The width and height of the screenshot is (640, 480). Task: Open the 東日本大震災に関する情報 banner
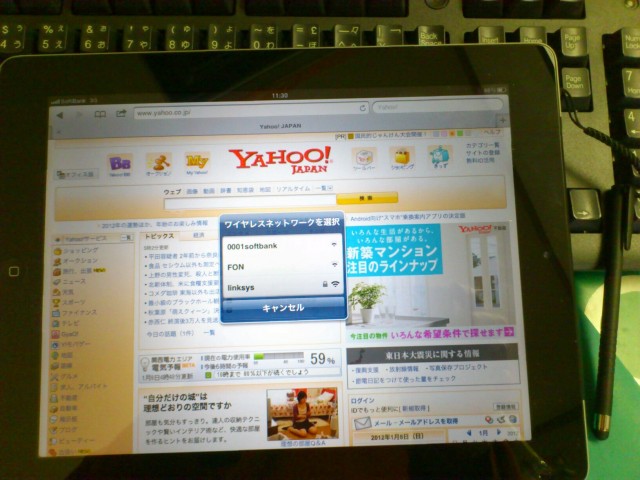432,354
